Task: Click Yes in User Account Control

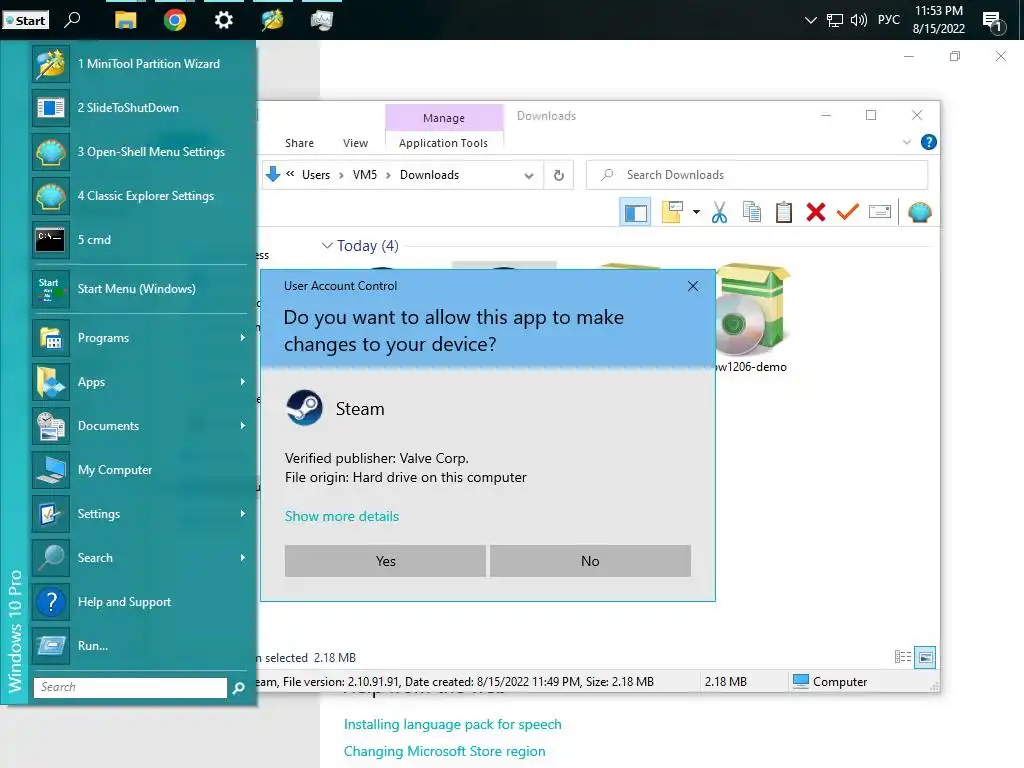Action: [385, 561]
